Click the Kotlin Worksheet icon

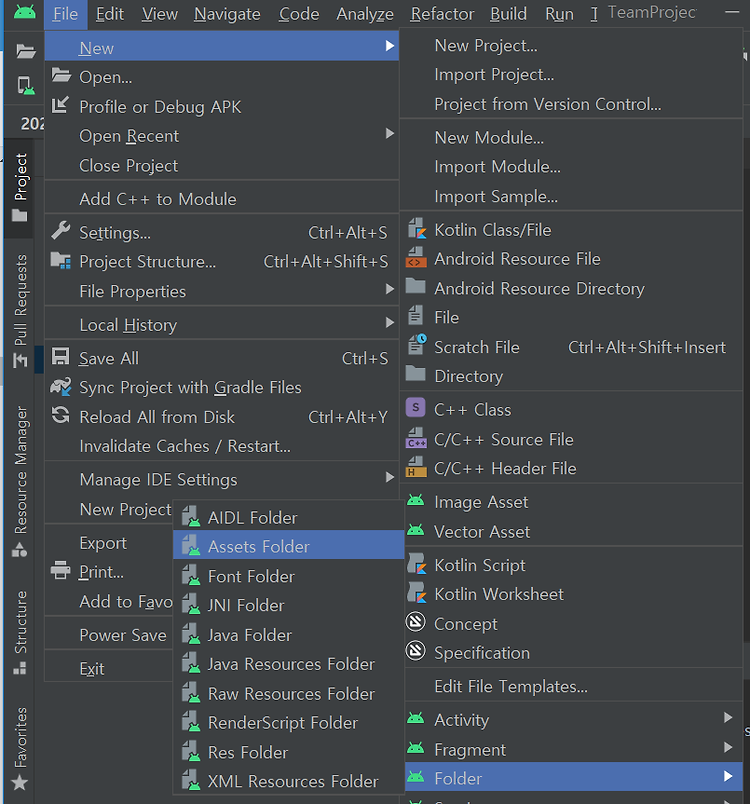point(417,592)
